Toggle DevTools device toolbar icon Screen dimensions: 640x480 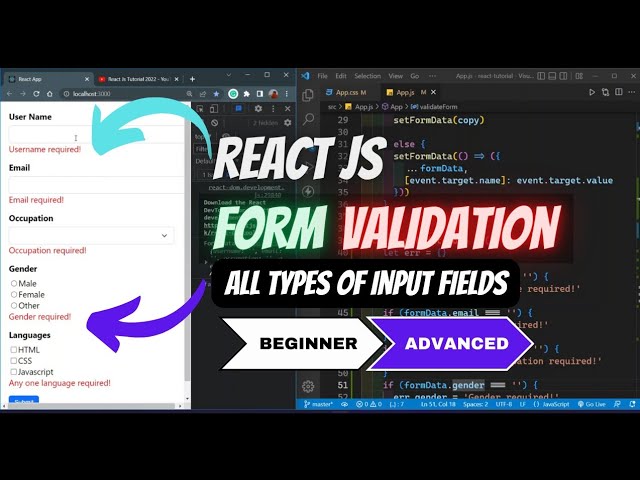click(213, 109)
